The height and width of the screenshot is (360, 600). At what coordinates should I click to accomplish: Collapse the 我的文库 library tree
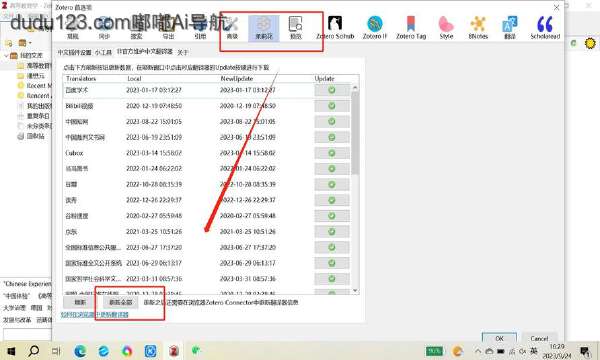coord(6,56)
